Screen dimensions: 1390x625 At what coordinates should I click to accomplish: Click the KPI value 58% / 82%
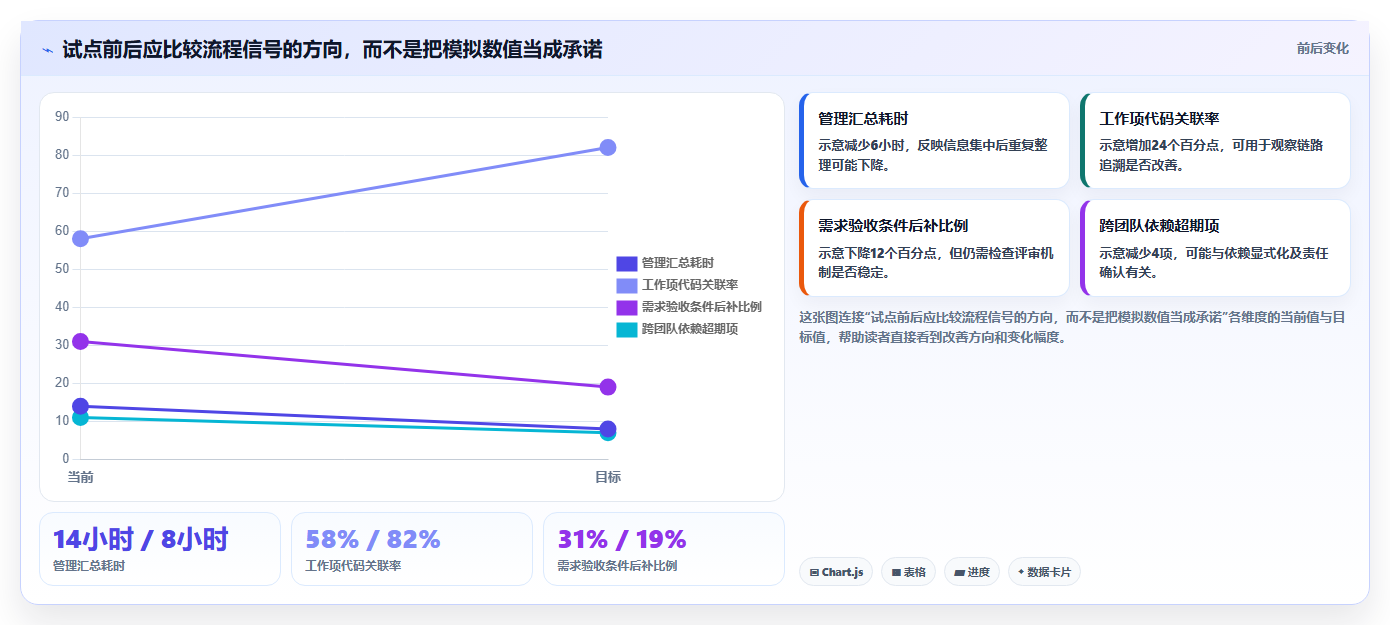point(373,539)
